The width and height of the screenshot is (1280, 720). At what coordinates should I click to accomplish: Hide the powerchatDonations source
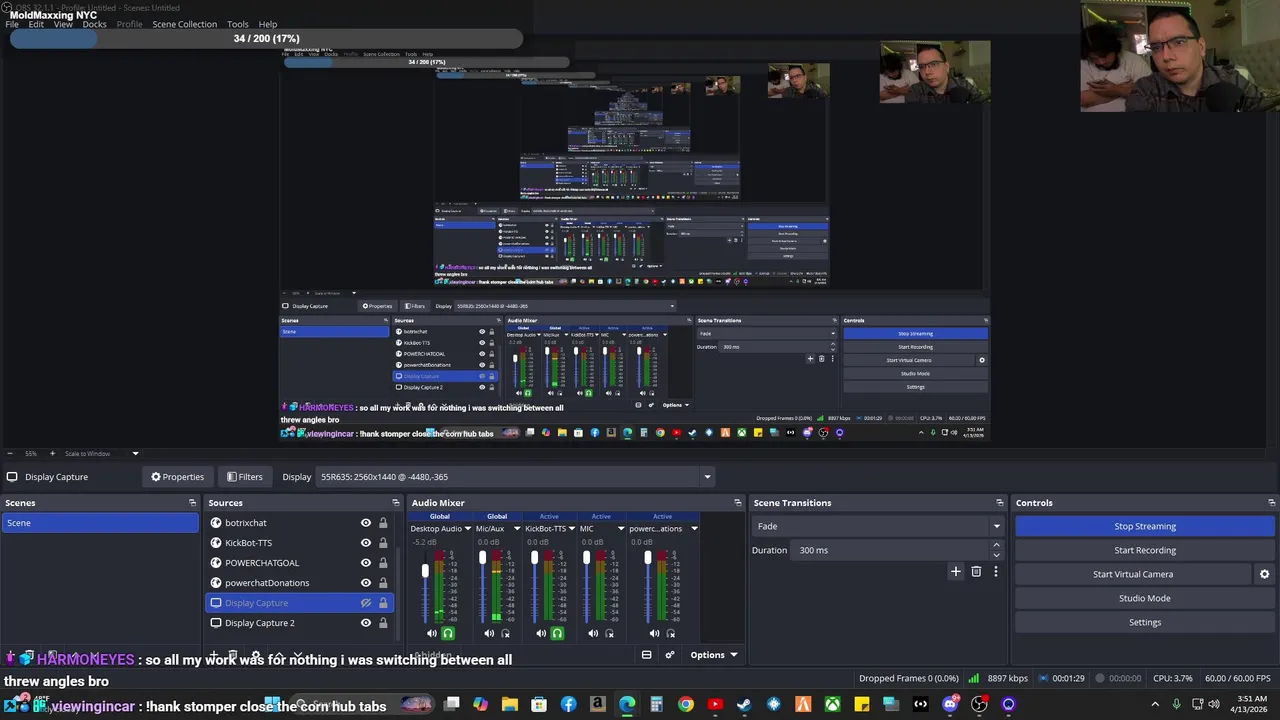click(x=366, y=583)
